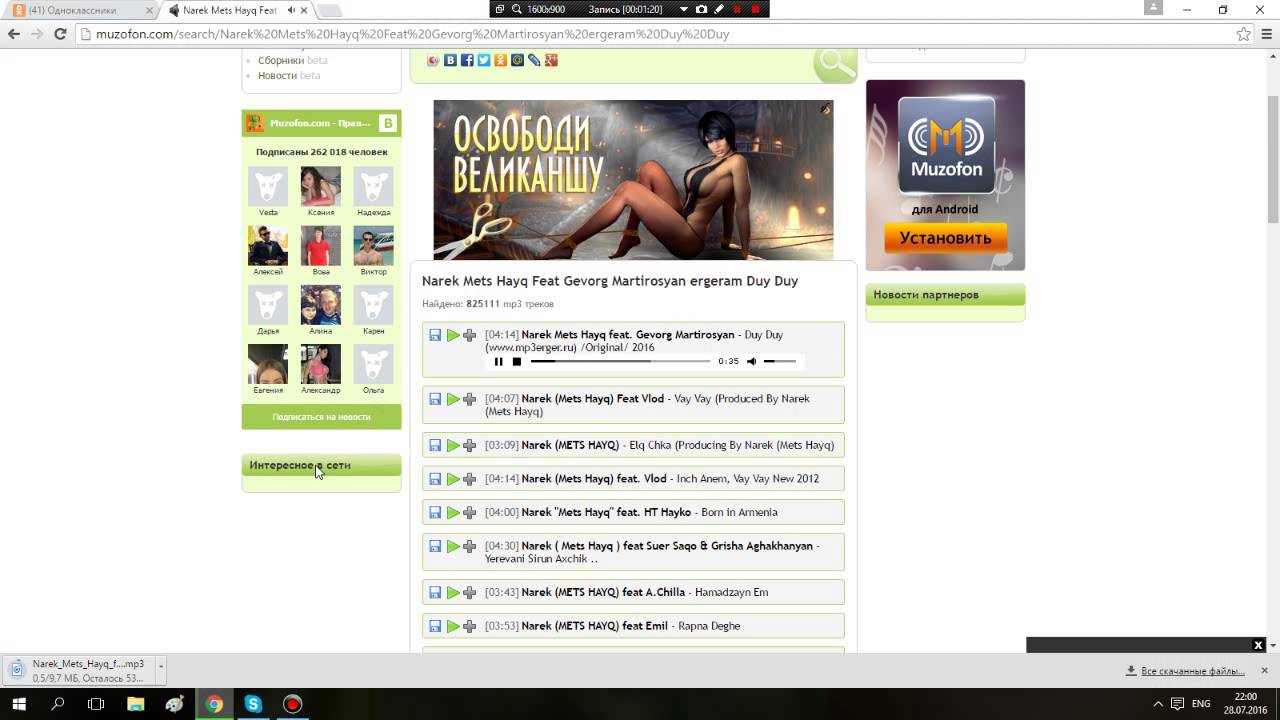Click the page vertical scrollbar
The width and height of the screenshot is (1280, 720).
tap(1273, 160)
